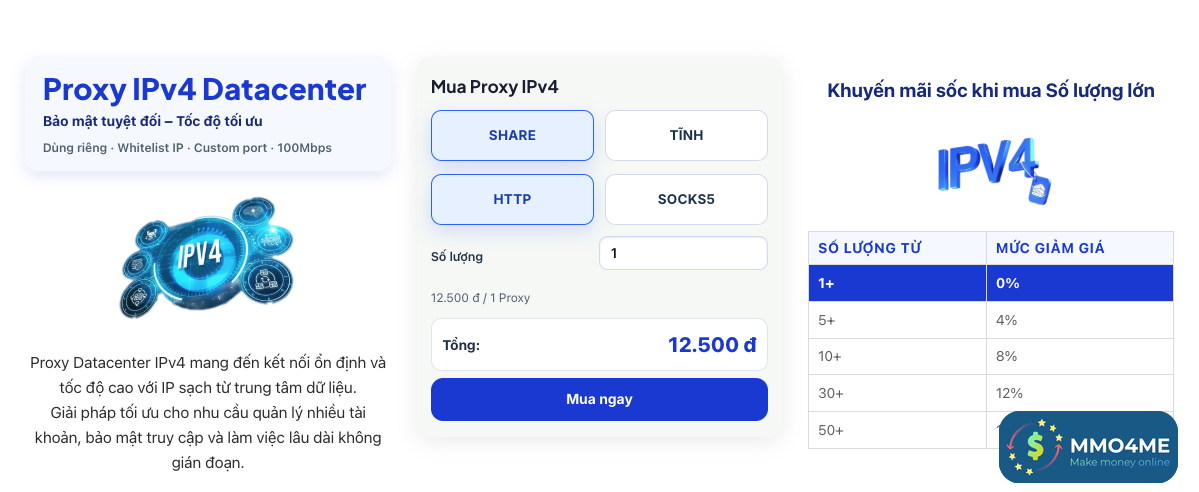
Task: Select the SHARE proxy type
Action: pos(512,135)
